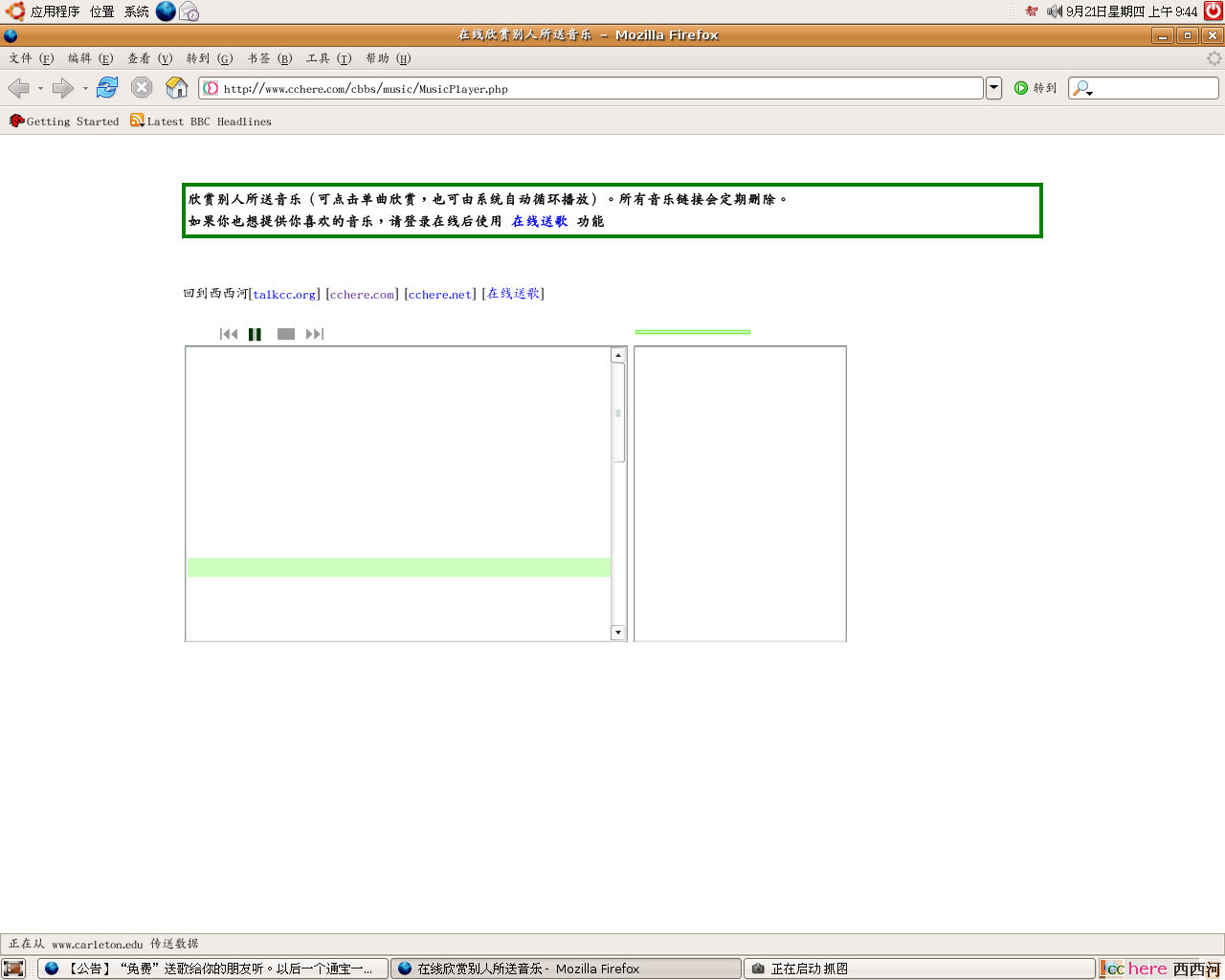
Task: Click the input method icon in panel
Action: pos(1032,11)
